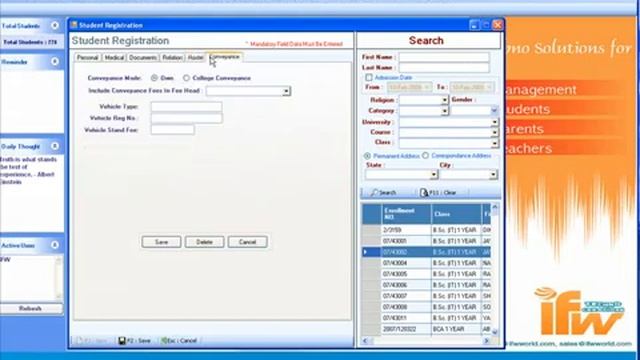Open the Religion dropdown
640x360 pixels.
(444, 100)
